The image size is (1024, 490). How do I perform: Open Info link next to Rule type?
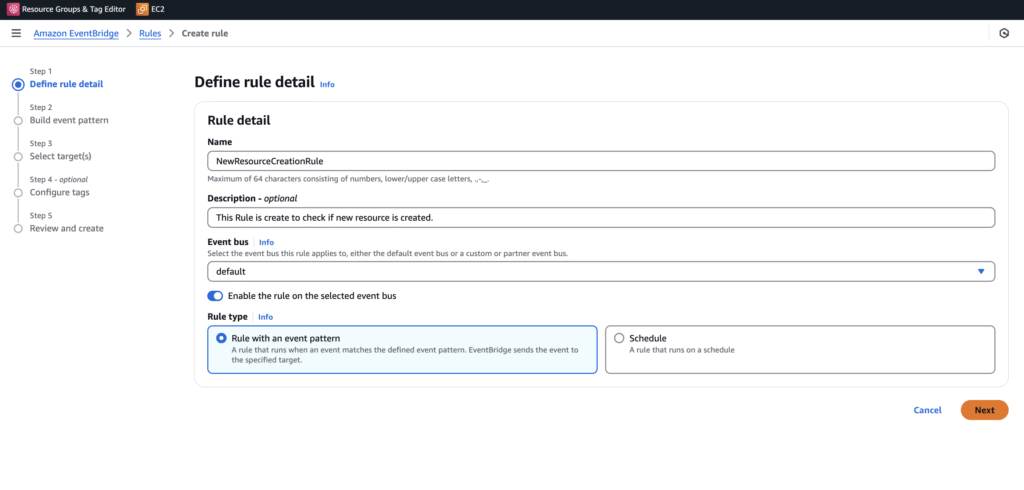click(x=265, y=317)
